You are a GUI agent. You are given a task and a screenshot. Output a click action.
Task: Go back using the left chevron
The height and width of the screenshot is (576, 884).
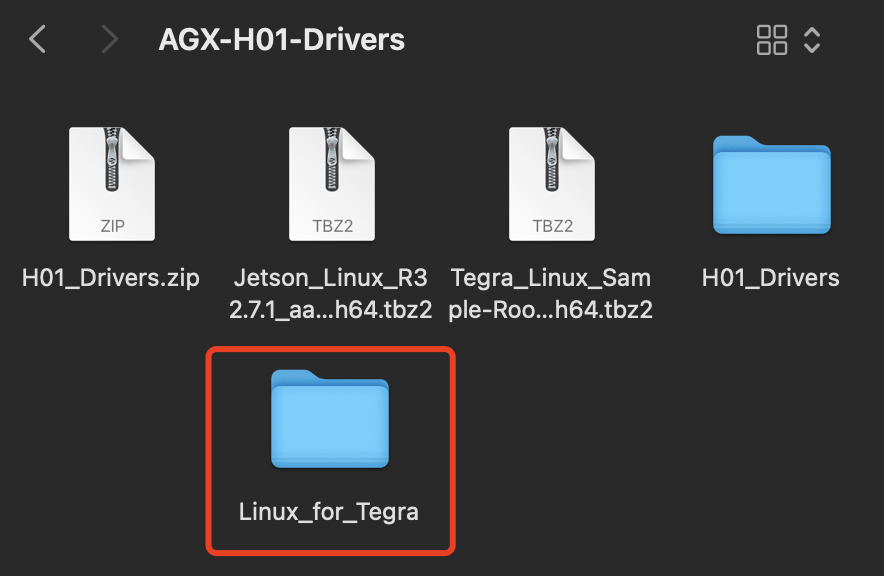click(x=37, y=39)
